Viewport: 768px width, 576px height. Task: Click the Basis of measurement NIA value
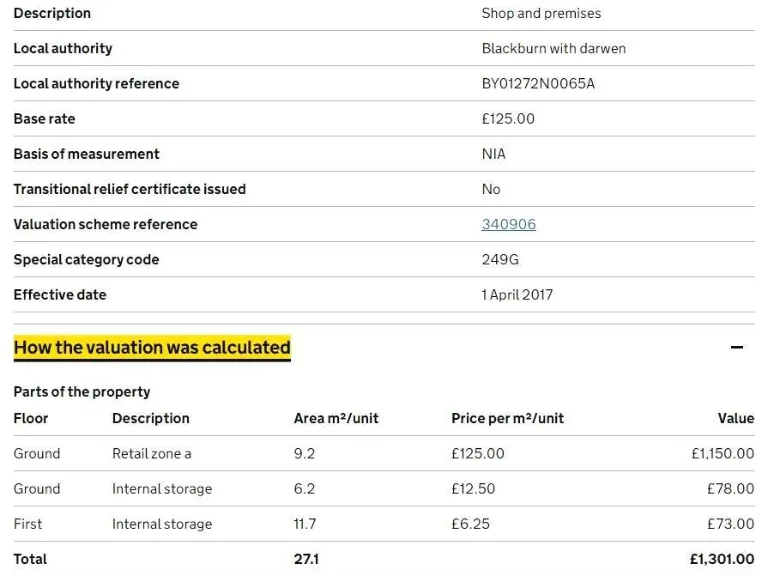[x=494, y=154]
